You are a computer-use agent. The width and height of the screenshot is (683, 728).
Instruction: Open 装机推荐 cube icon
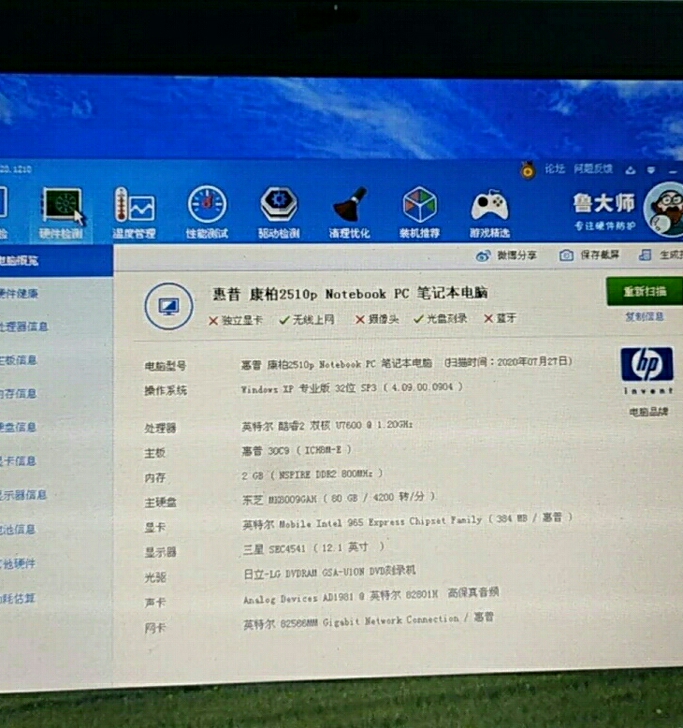point(420,214)
